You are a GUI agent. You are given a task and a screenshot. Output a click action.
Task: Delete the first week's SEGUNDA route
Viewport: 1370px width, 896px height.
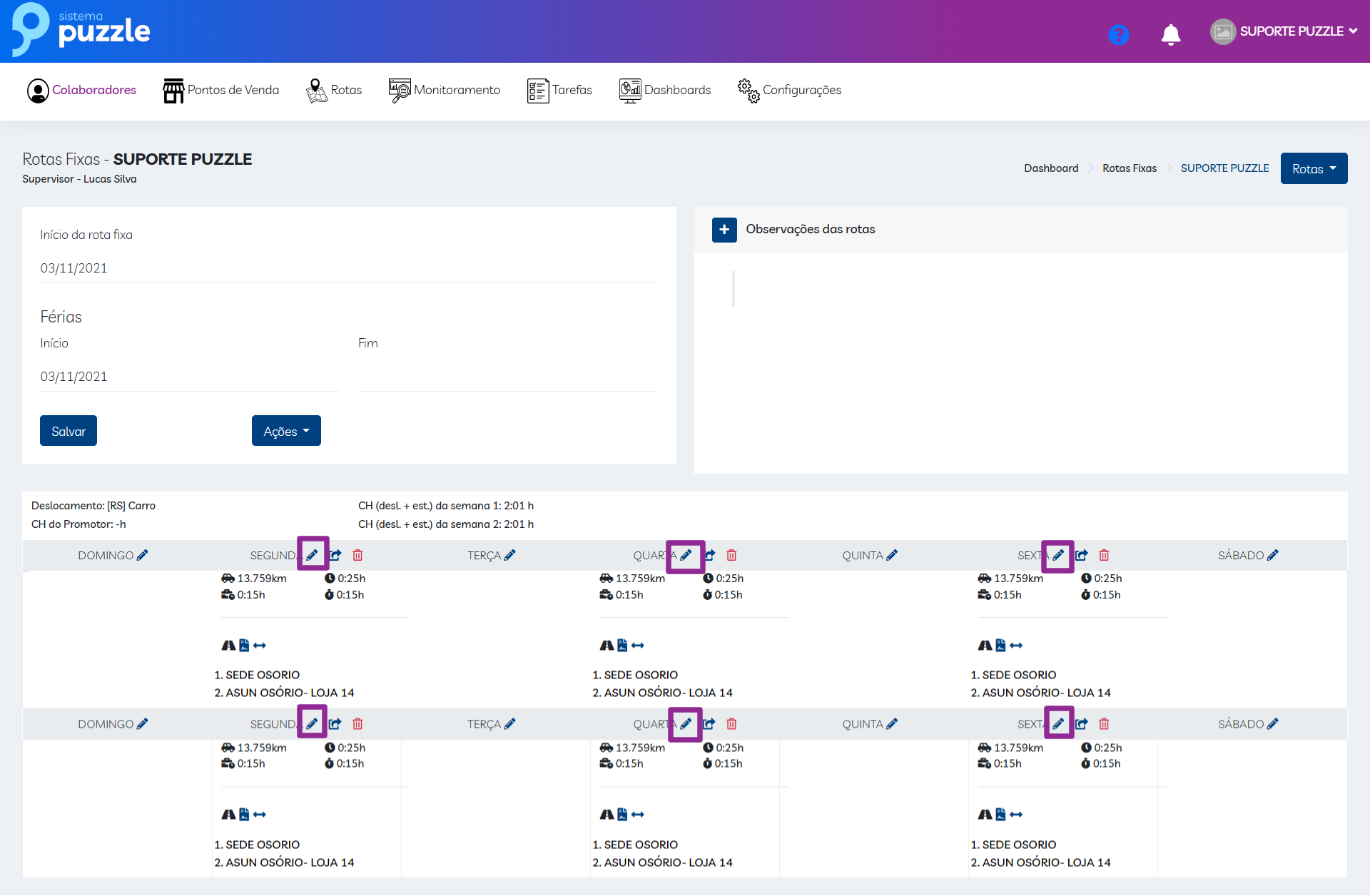tap(358, 555)
